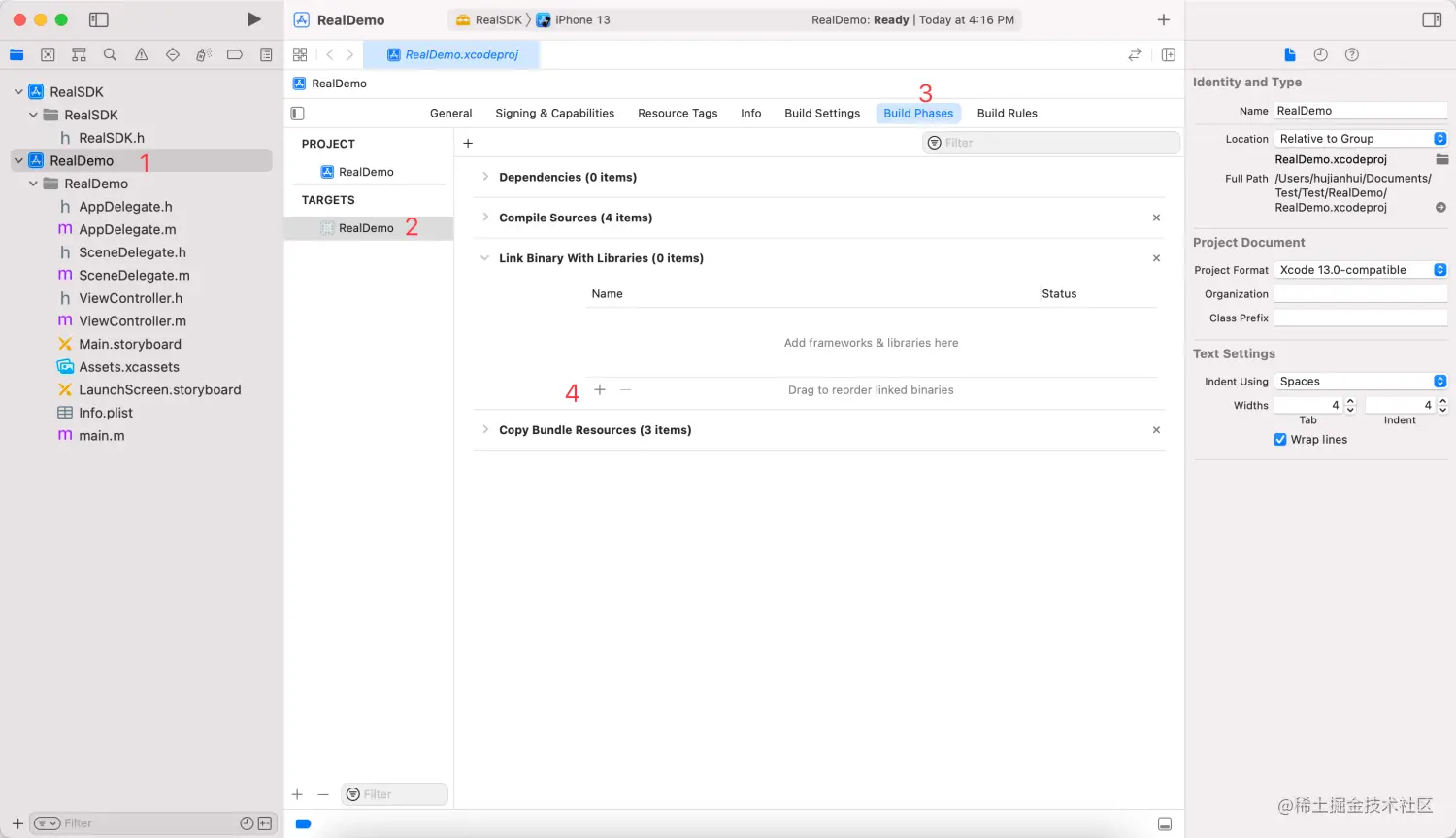This screenshot has width=1456, height=838.
Task: Open the Build Rules tab
Action: (x=1007, y=114)
